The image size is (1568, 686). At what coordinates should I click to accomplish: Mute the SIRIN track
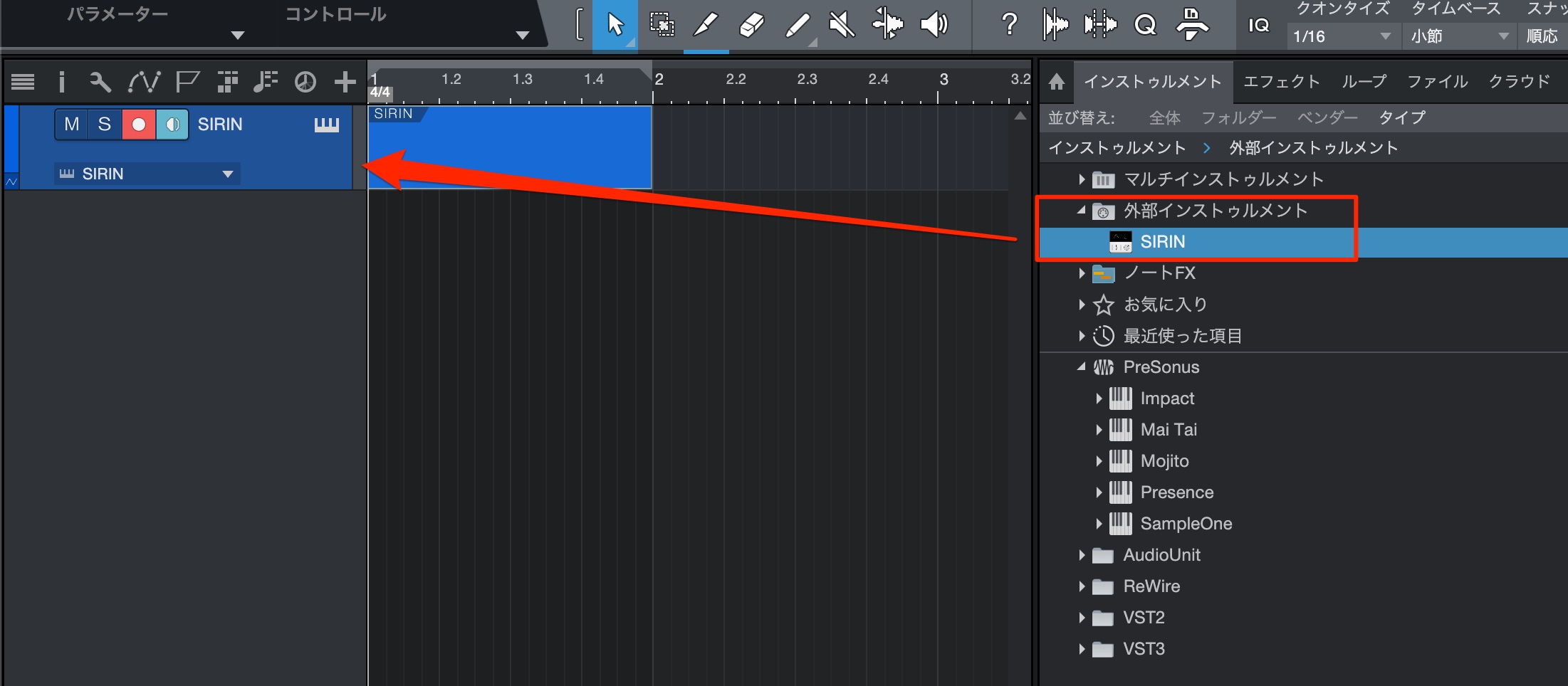(71, 125)
